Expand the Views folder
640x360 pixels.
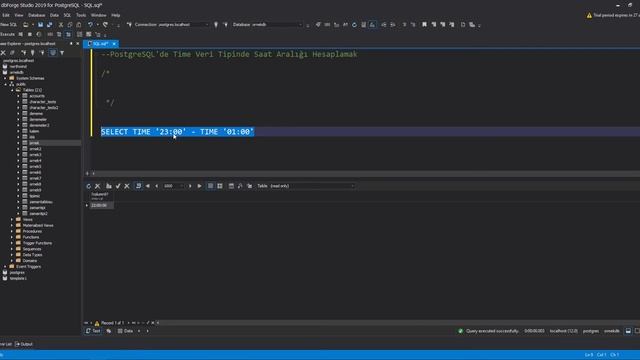(x=12, y=219)
